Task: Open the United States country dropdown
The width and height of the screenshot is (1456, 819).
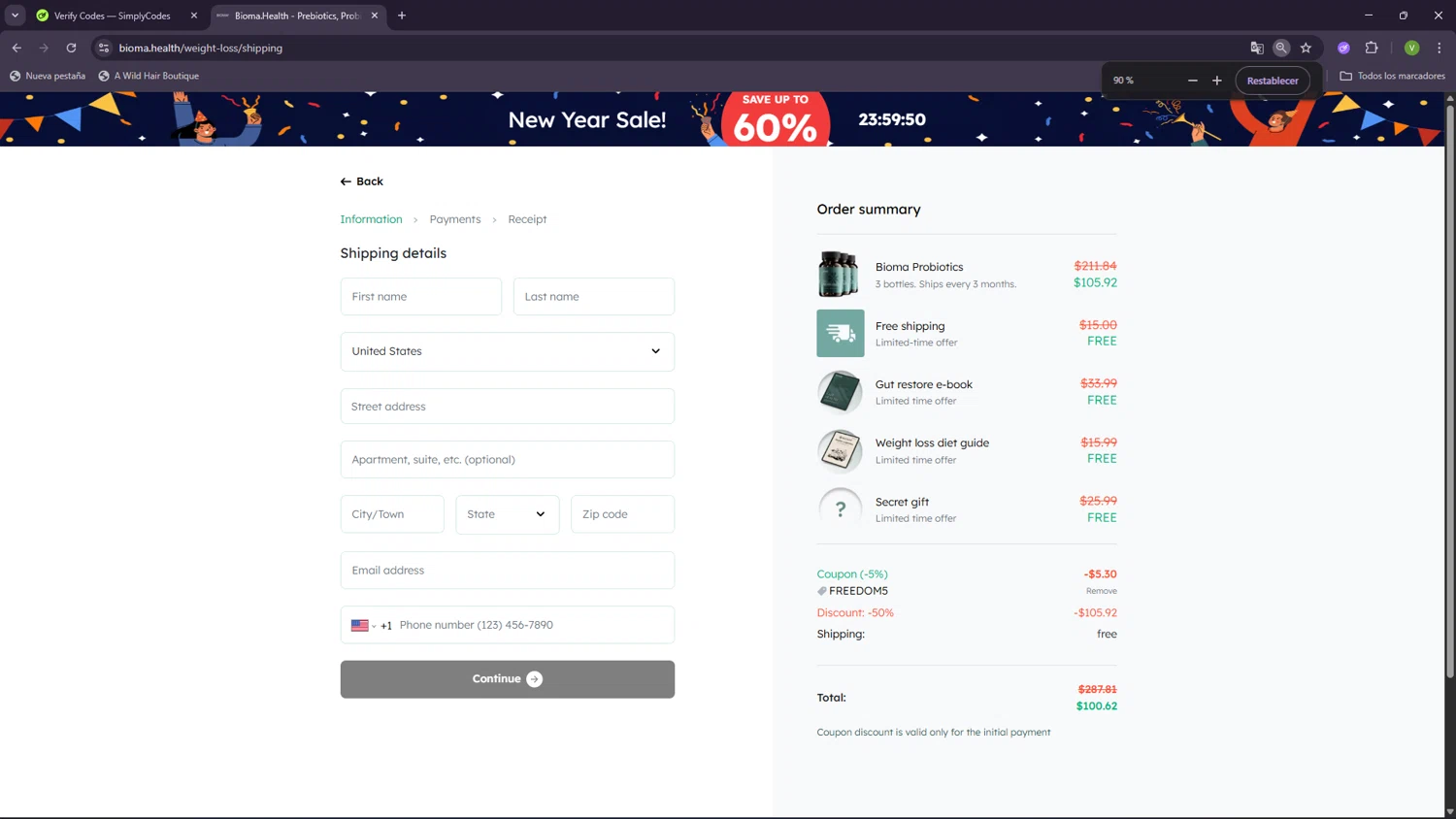Action: (507, 351)
